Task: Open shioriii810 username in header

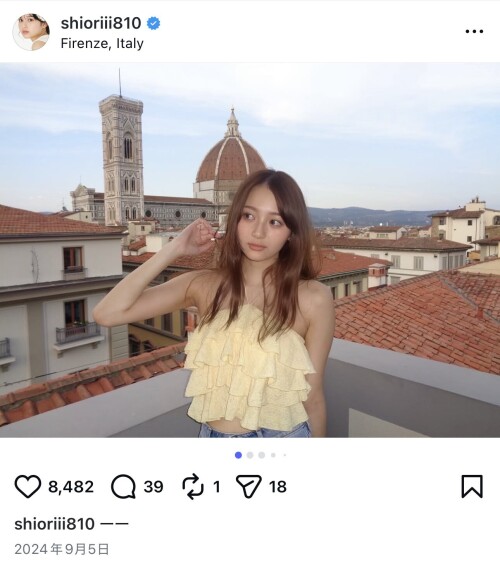Action: [x=101, y=23]
